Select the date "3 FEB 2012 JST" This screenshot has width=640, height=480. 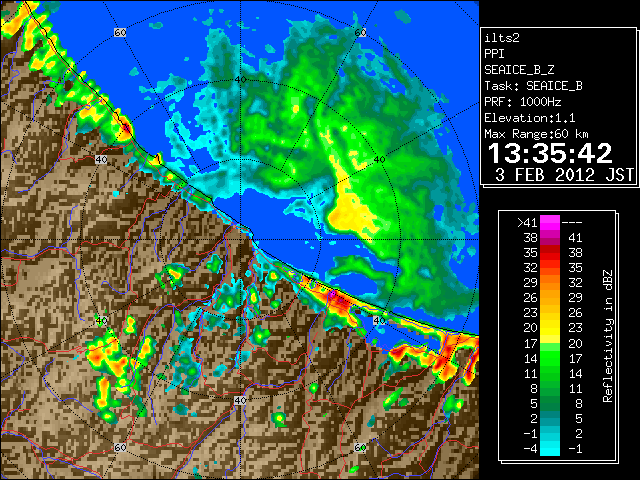[x=564, y=175]
